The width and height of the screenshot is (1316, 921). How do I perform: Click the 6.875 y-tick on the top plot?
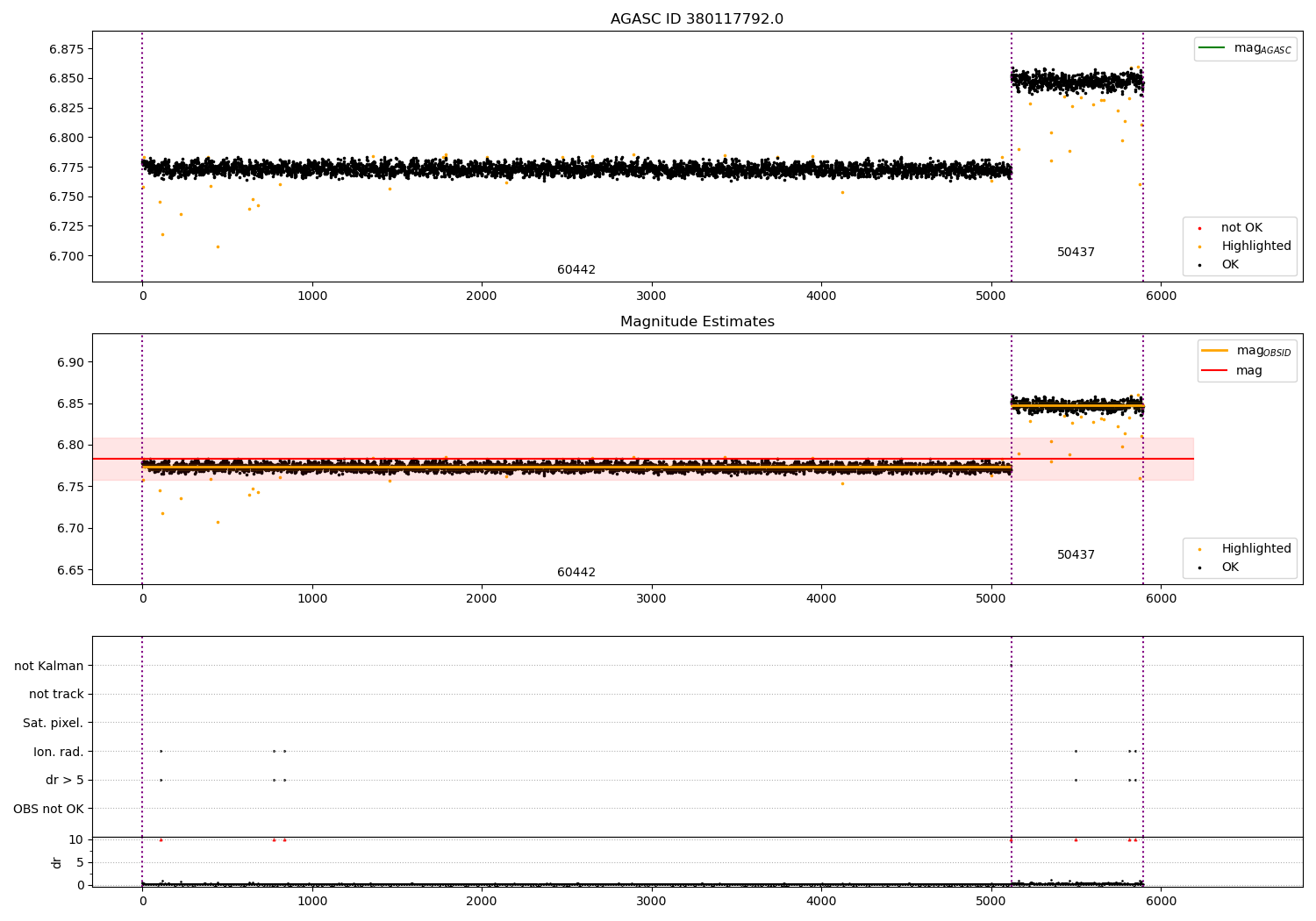[x=66, y=49]
